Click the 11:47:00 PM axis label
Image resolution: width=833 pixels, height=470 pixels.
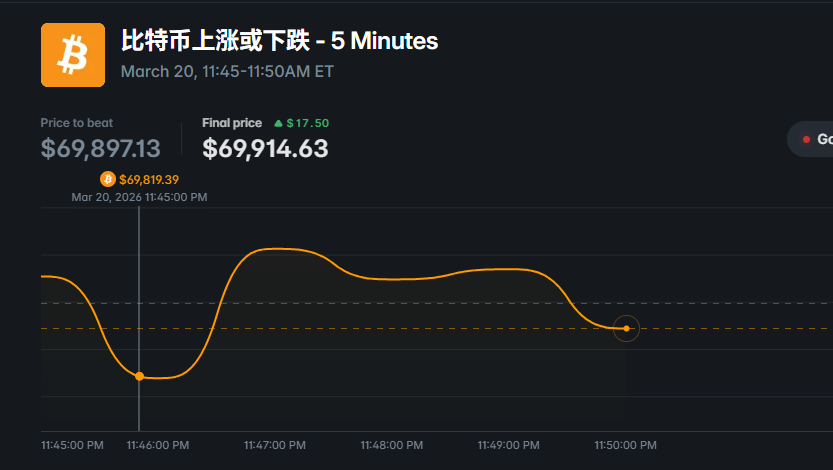pyautogui.click(x=275, y=445)
